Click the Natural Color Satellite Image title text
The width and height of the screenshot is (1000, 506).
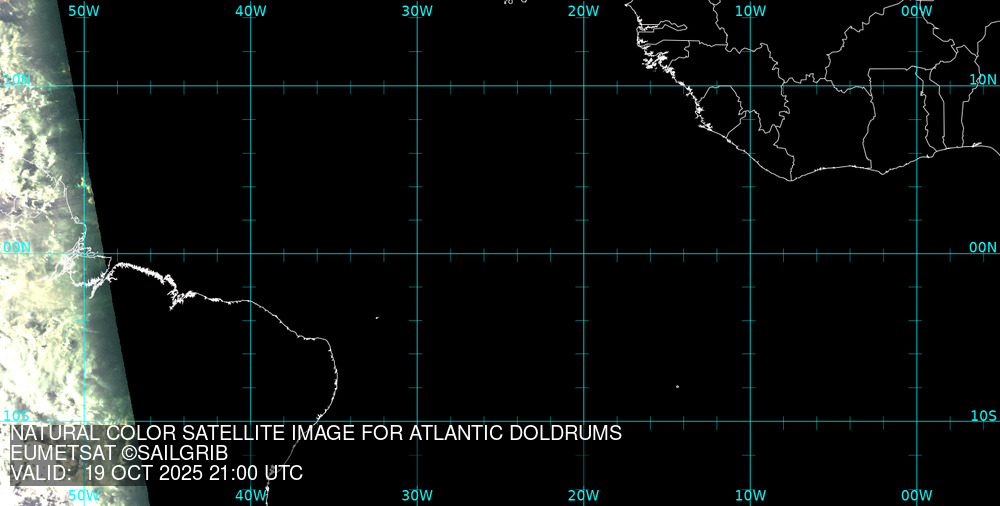316,433
